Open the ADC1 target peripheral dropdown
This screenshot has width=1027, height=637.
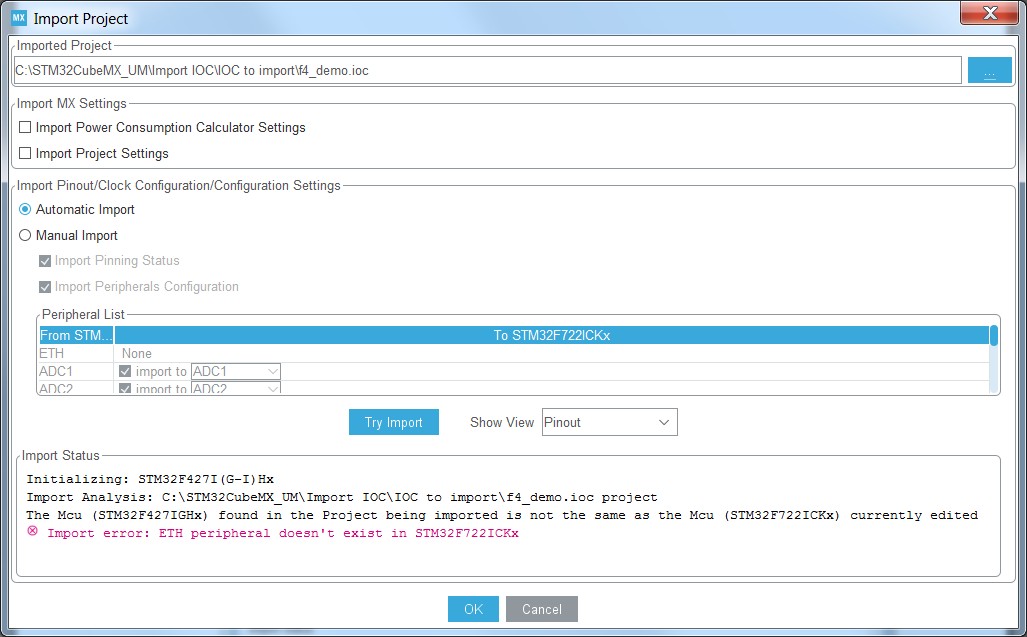click(236, 371)
